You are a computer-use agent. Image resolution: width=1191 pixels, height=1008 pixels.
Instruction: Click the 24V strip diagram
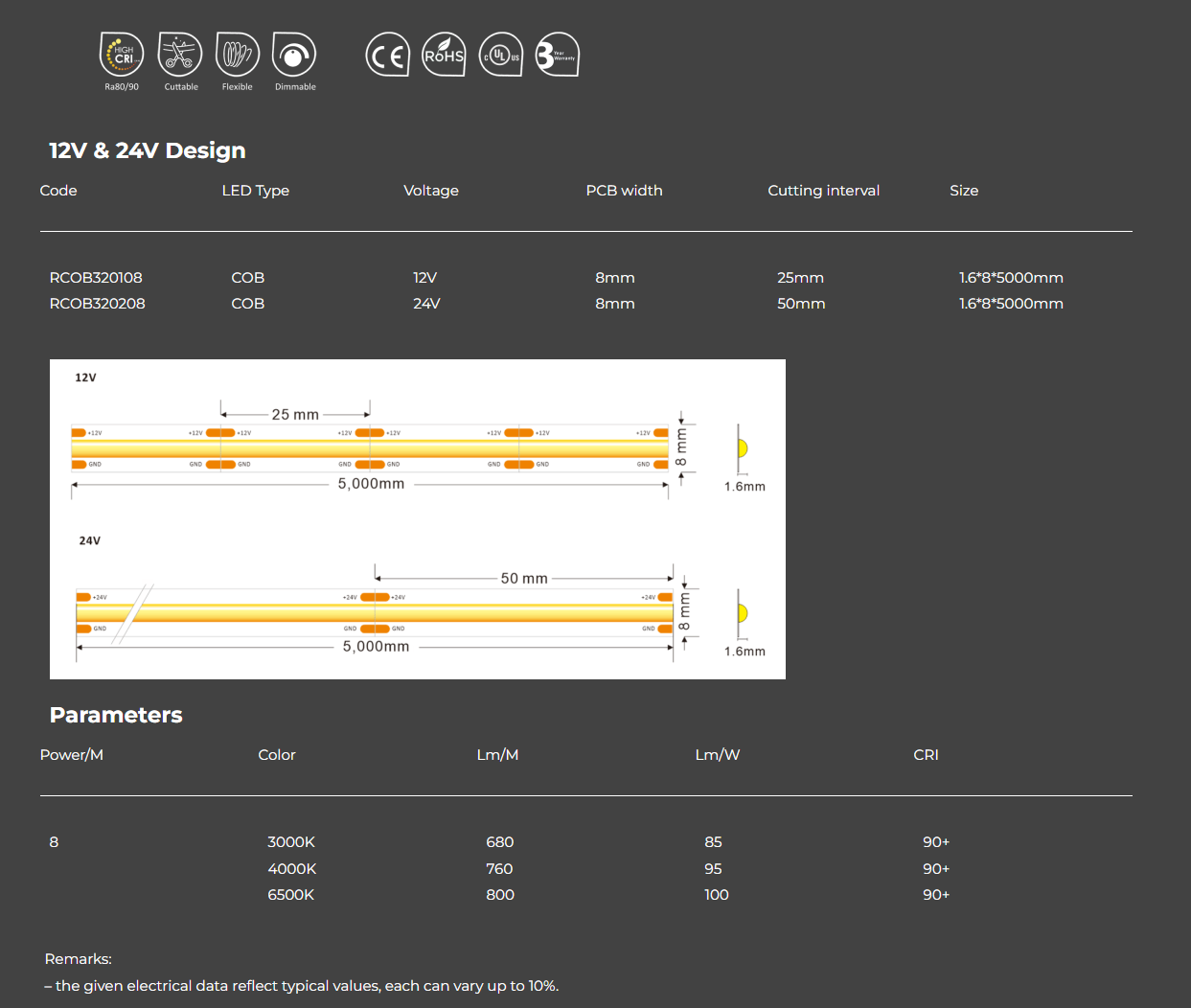[375, 612]
